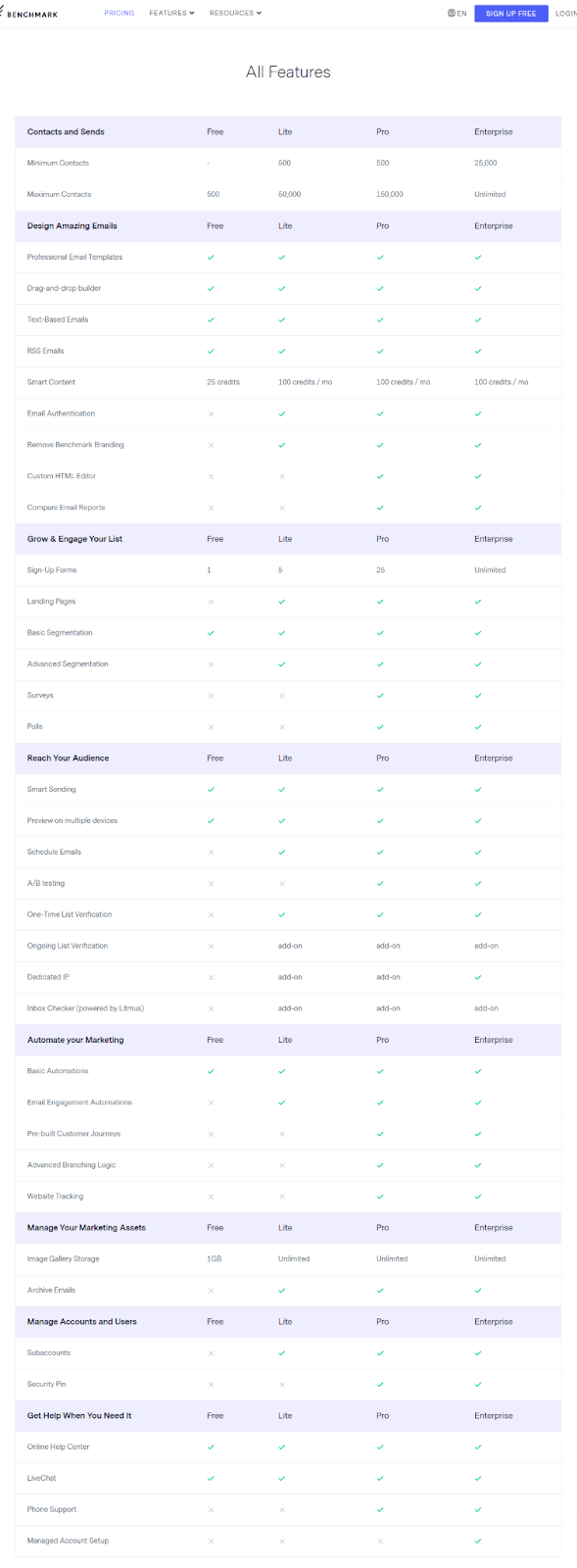Click the Login link in header
The image size is (577, 1568).
(566, 14)
